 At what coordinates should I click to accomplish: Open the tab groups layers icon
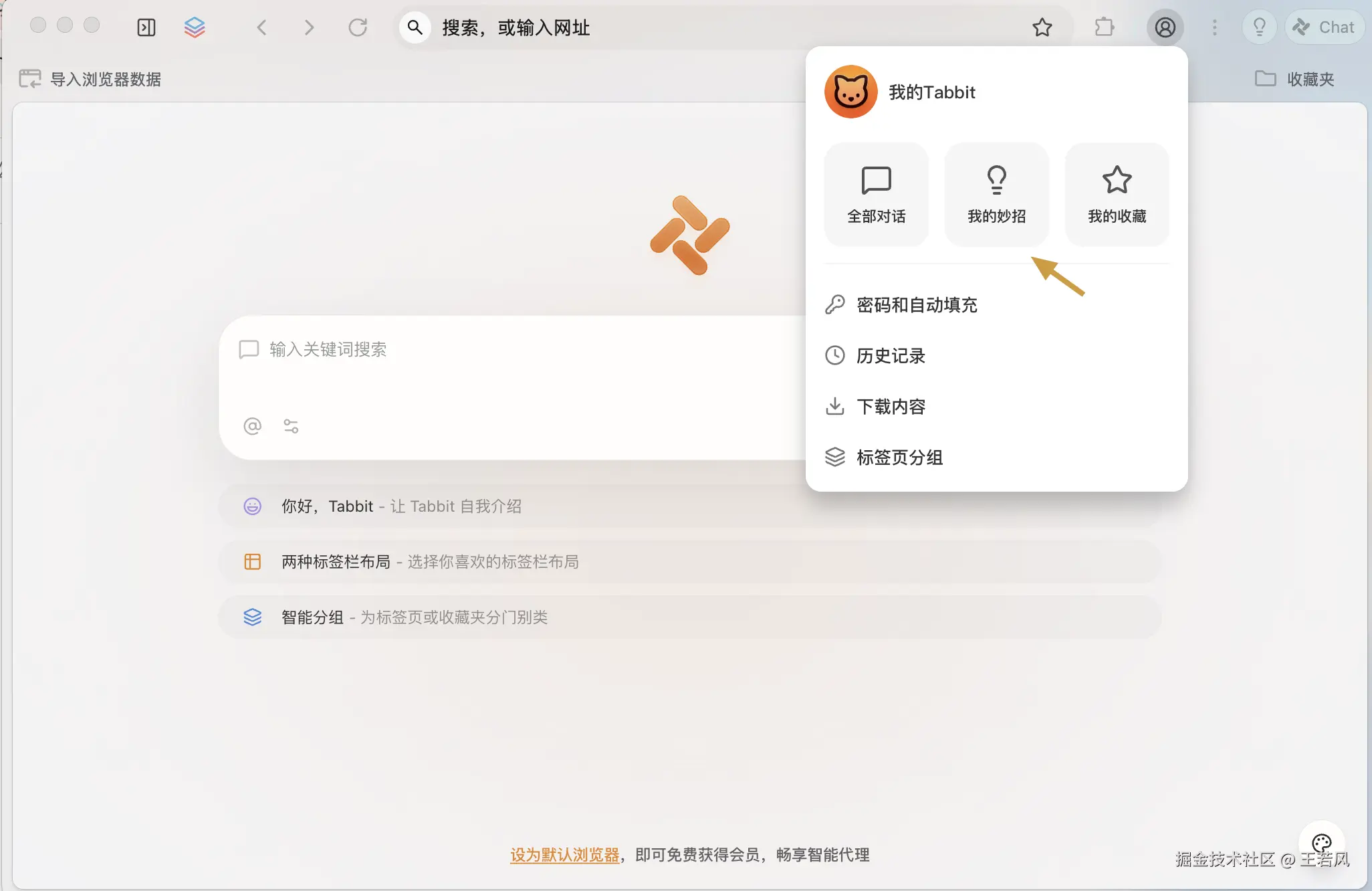[x=195, y=27]
